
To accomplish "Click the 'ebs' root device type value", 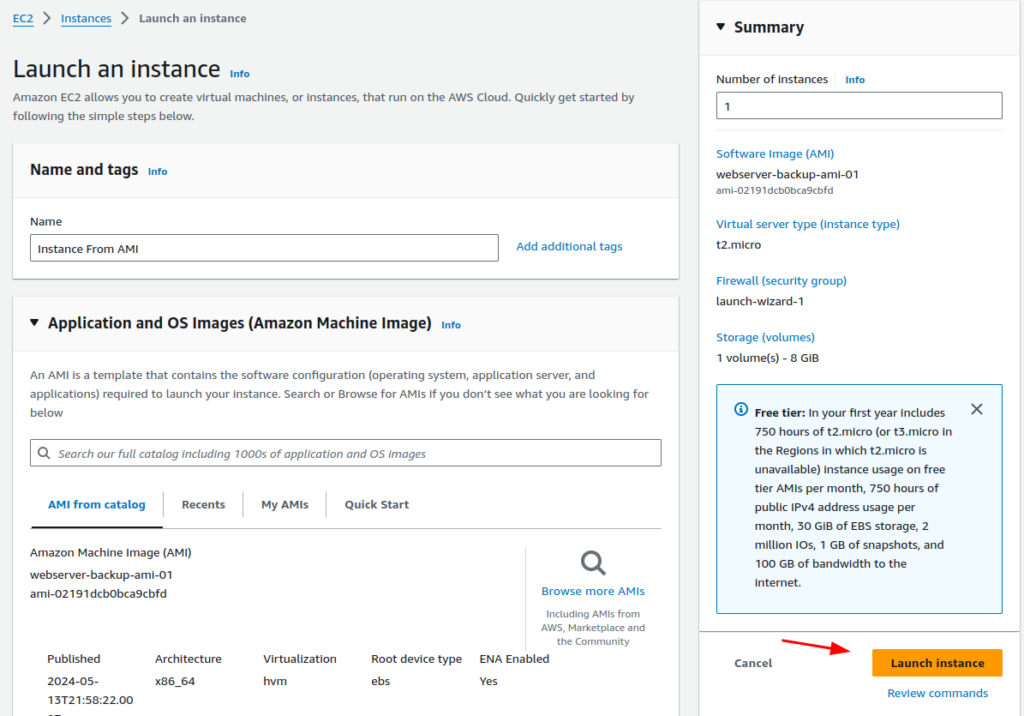I will click(381, 681).
